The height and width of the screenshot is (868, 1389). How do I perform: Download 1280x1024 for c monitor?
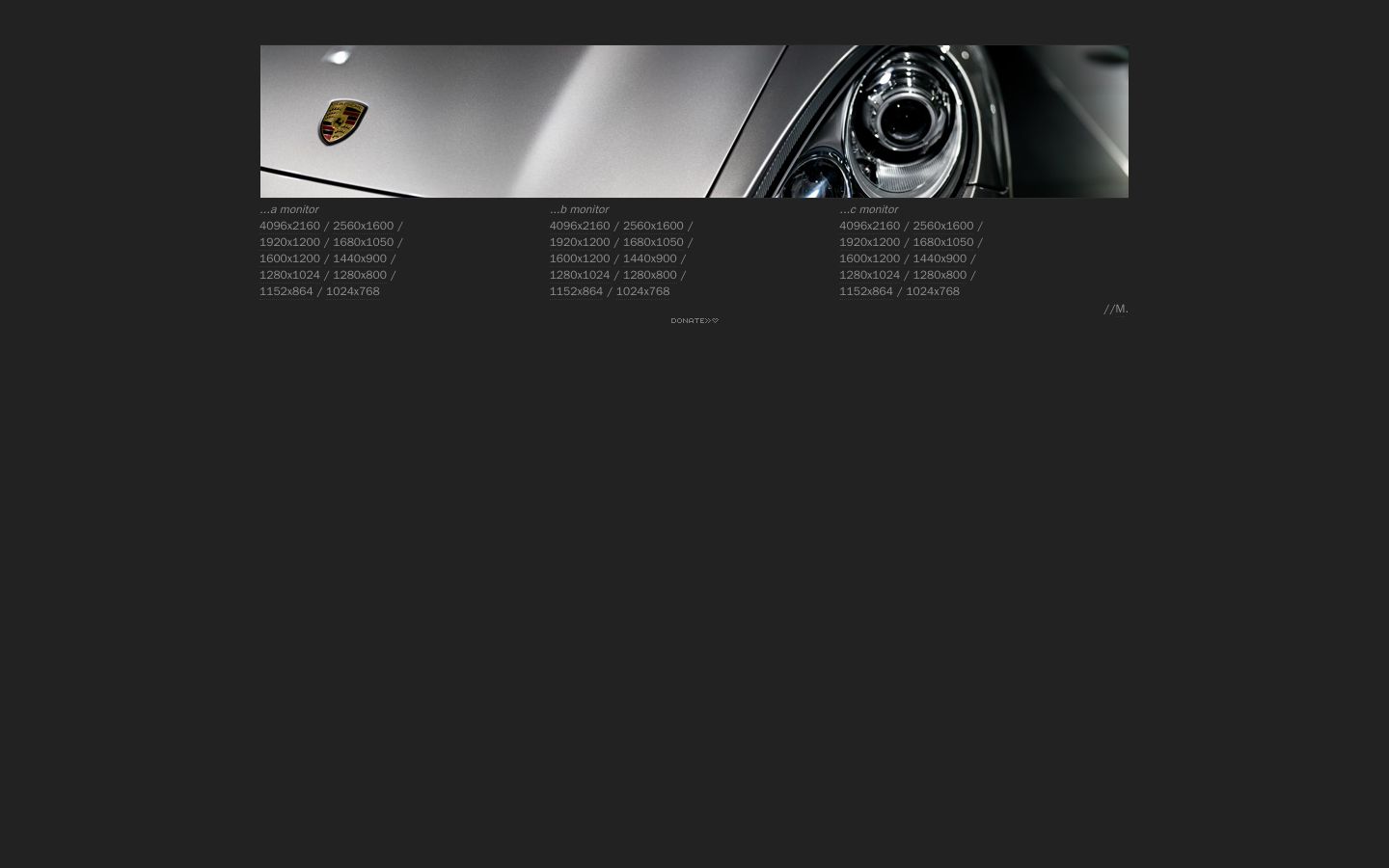tap(870, 275)
